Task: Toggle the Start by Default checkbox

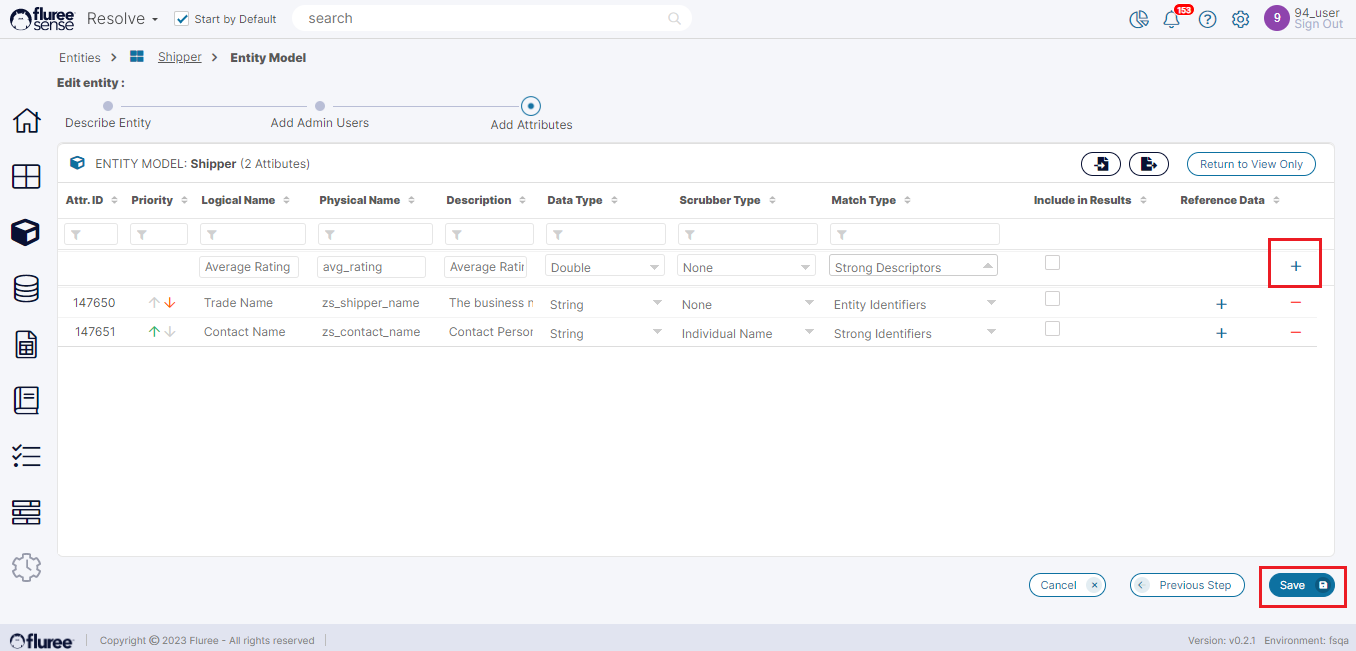Action: (x=182, y=19)
